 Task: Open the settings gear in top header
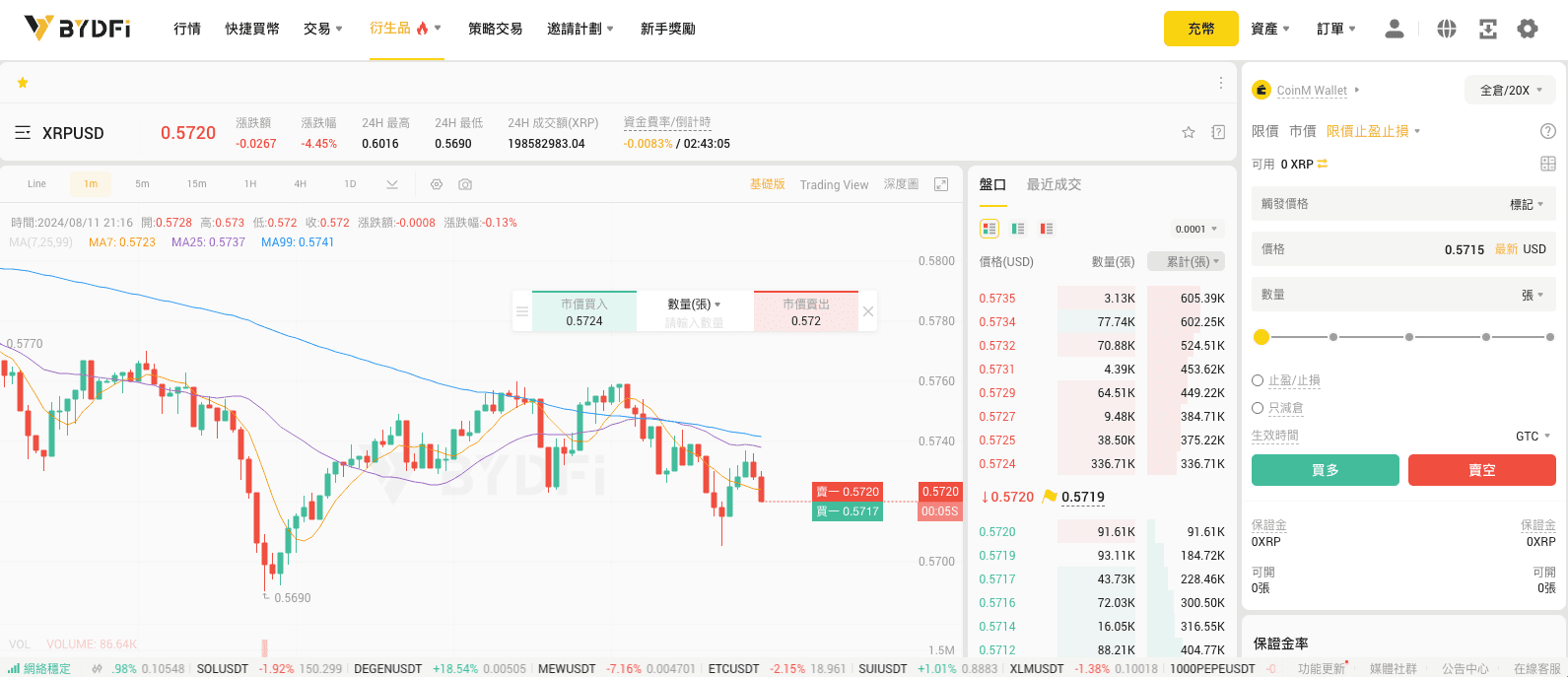1528,29
